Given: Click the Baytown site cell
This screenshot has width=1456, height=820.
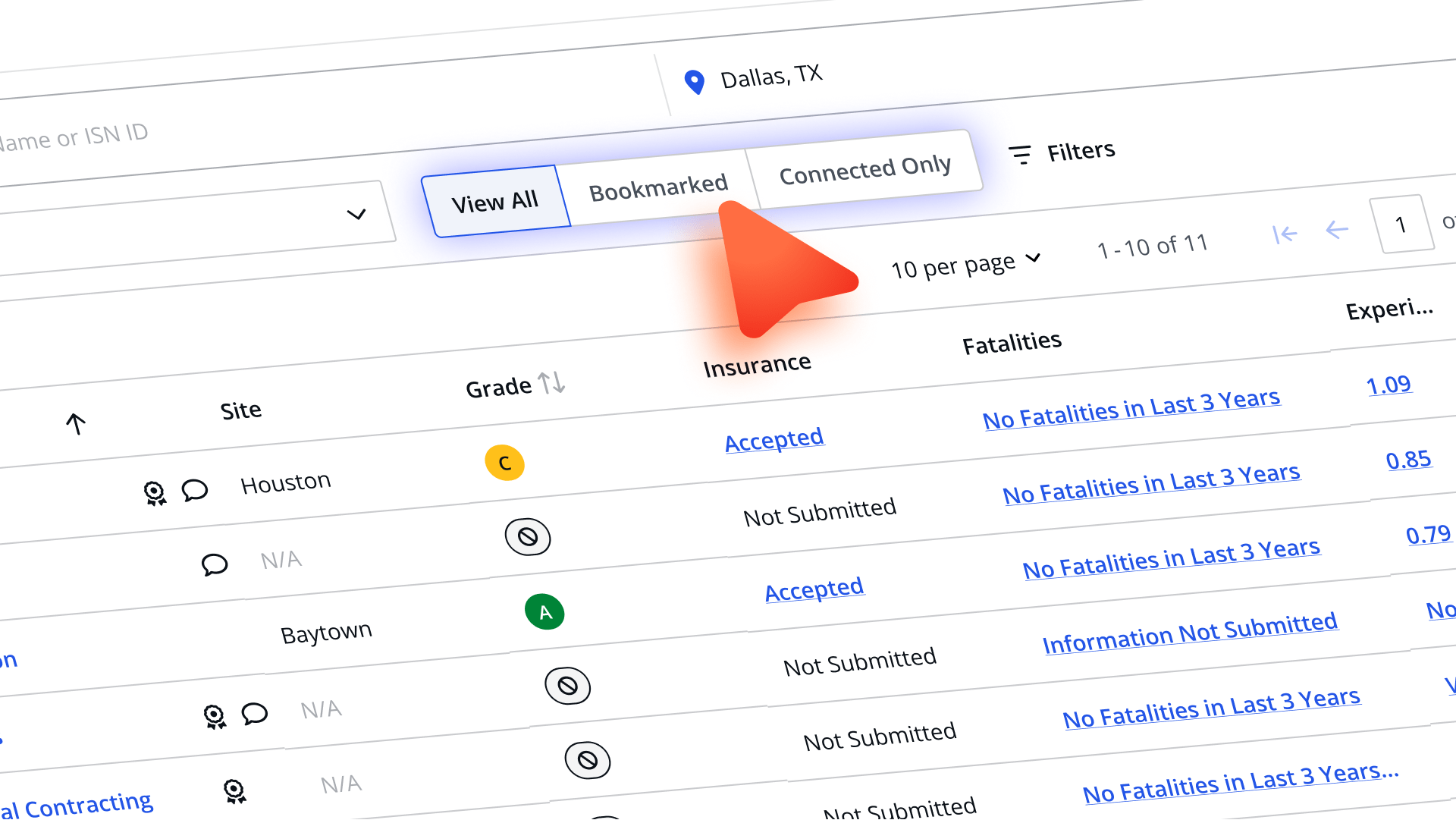Looking at the screenshot, I should tap(326, 633).
